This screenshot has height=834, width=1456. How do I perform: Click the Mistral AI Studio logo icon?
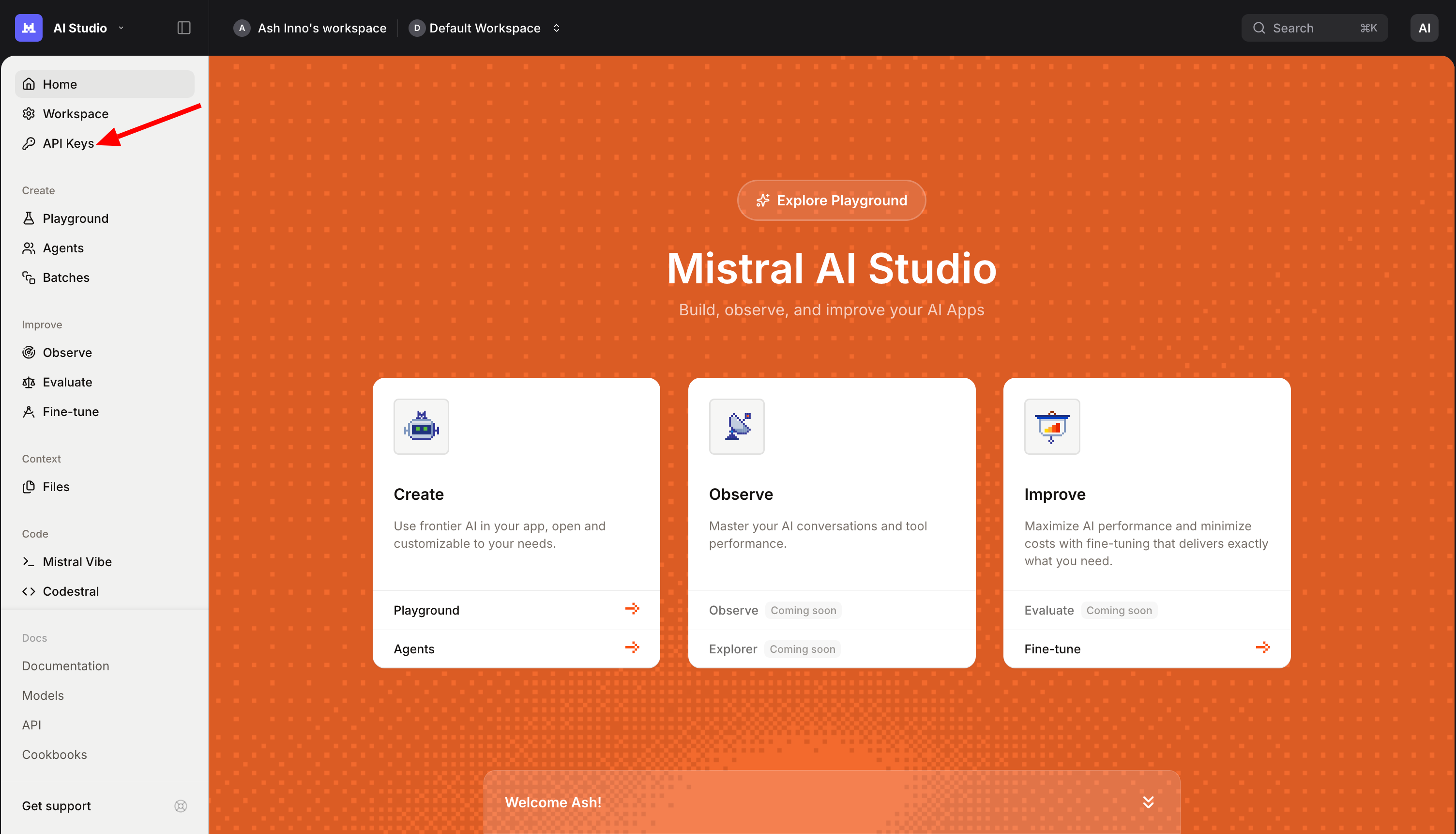coord(29,28)
